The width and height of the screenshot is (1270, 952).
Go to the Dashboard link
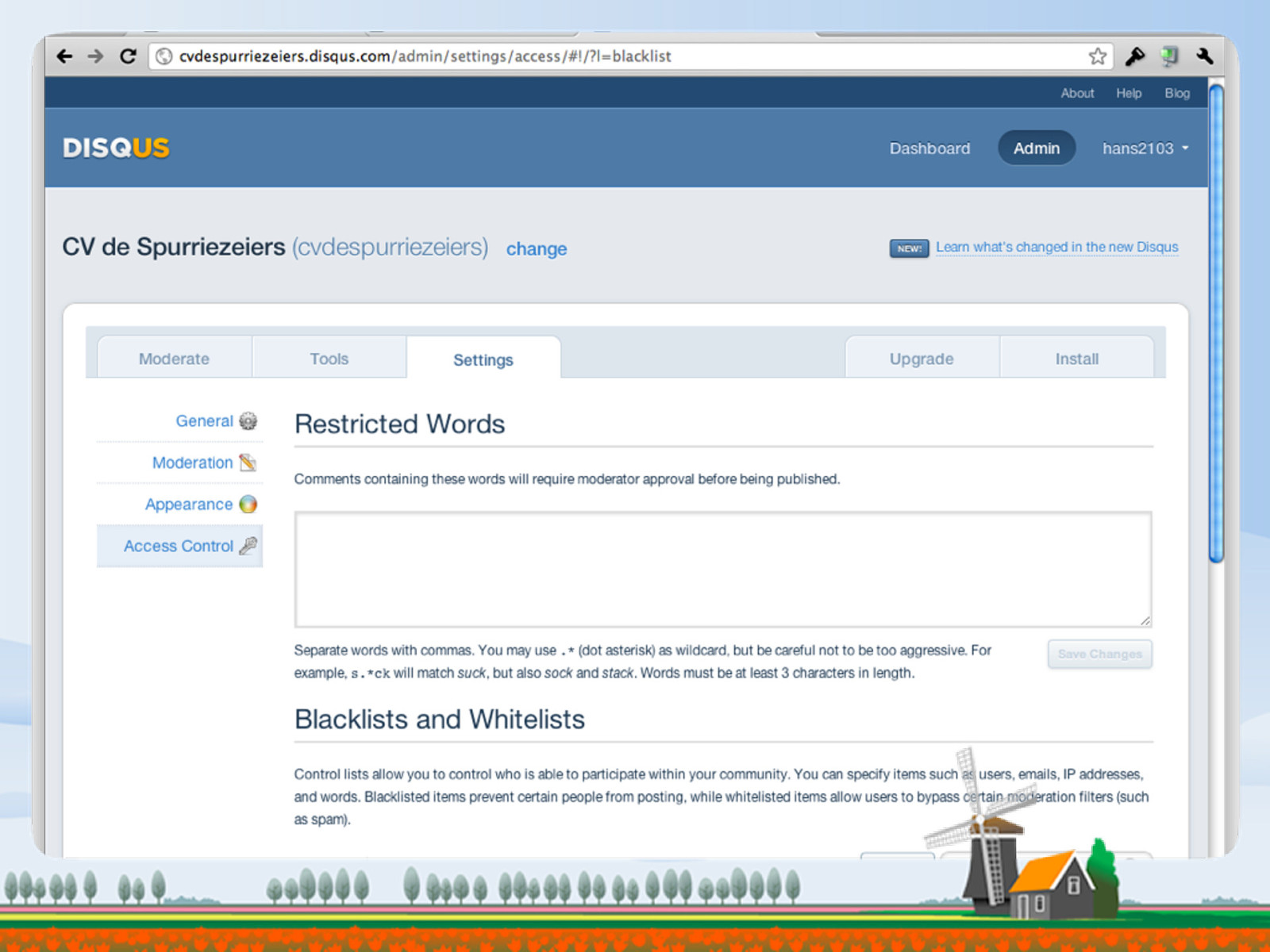[929, 148]
